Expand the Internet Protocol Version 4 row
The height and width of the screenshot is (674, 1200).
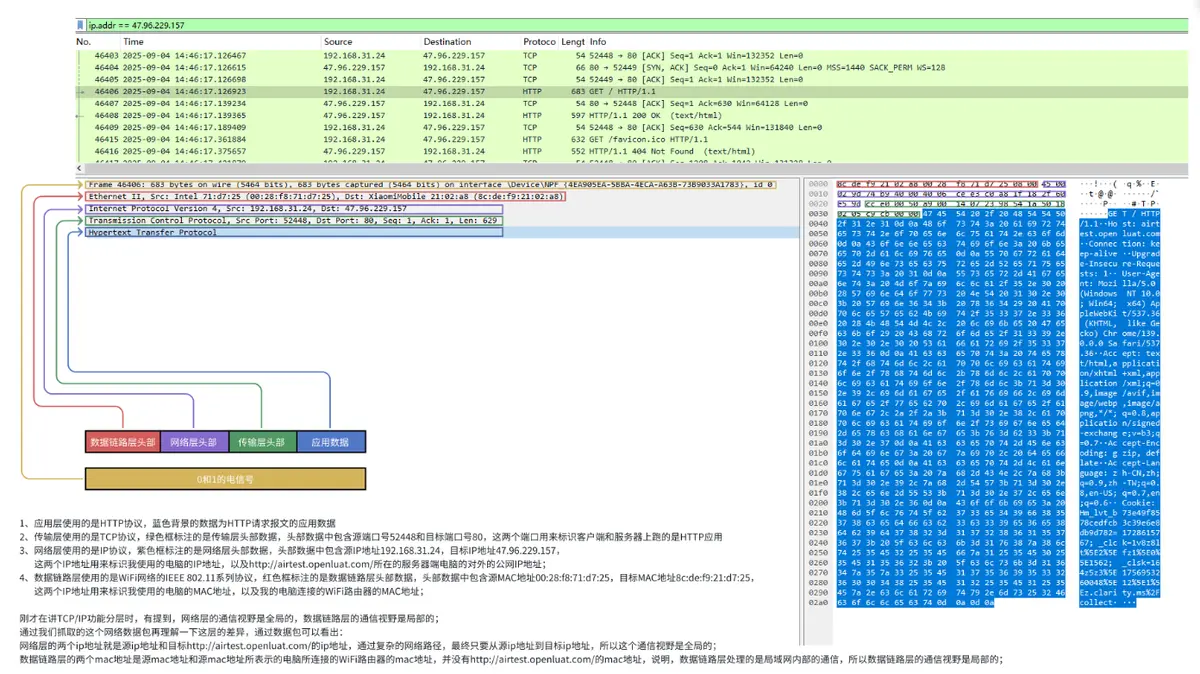(x=293, y=209)
